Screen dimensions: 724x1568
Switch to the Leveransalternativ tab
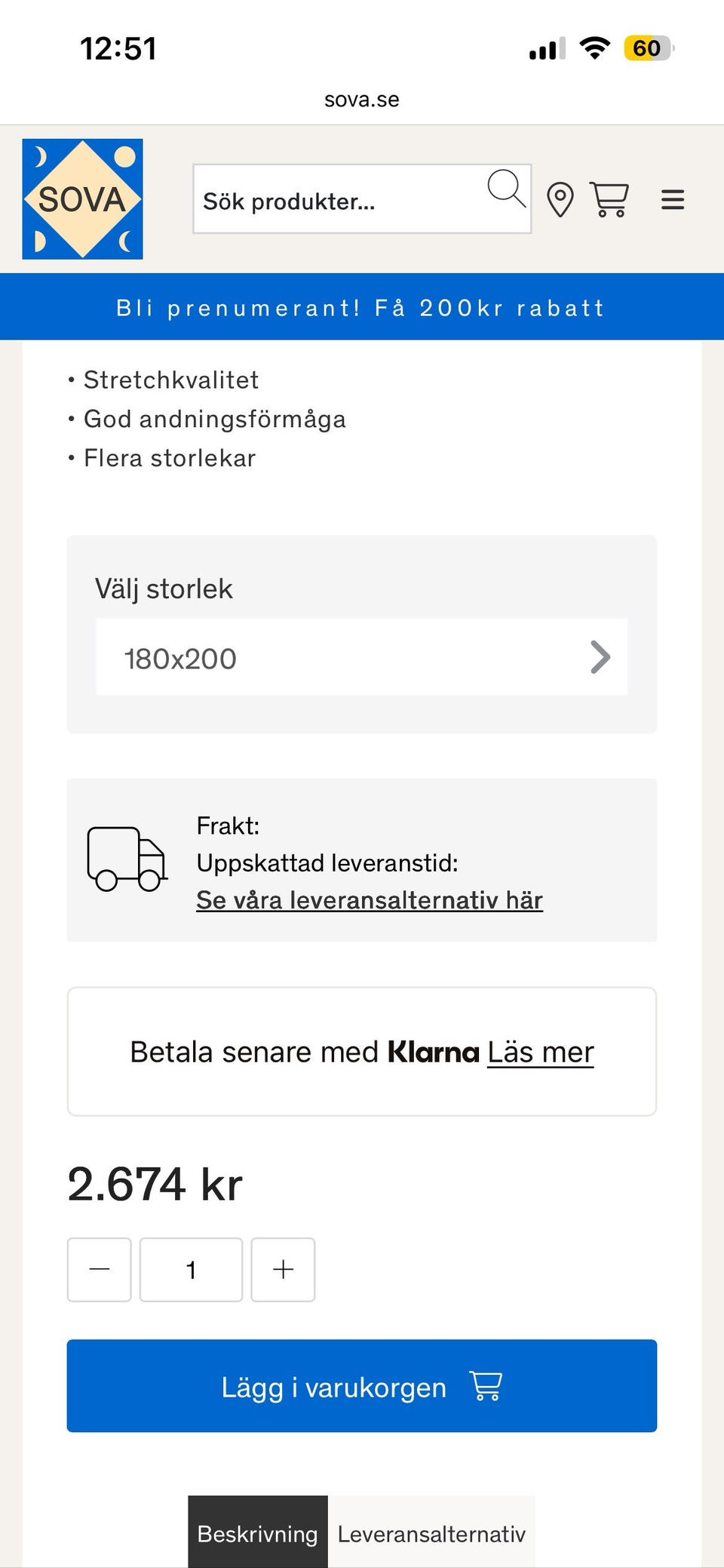(x=431, y=1533)
